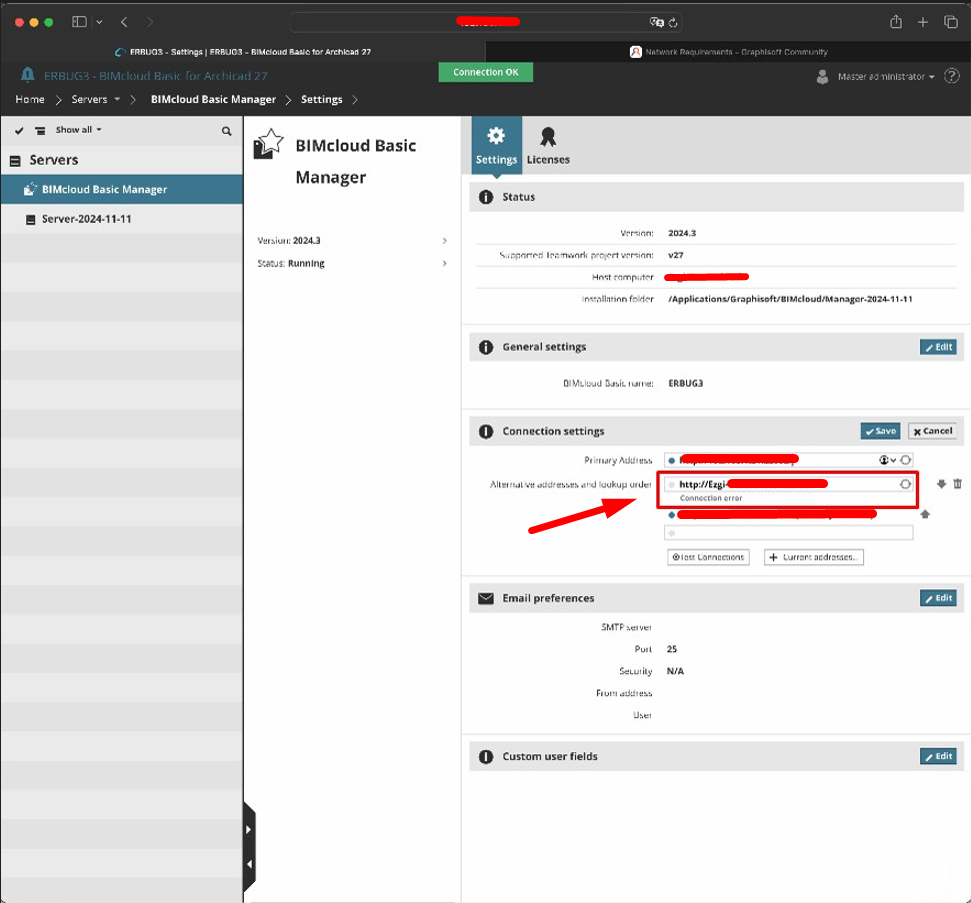Delete the http://Ezgi alternative address
Screen dimensions: 971x903
[x=957, y=484]
